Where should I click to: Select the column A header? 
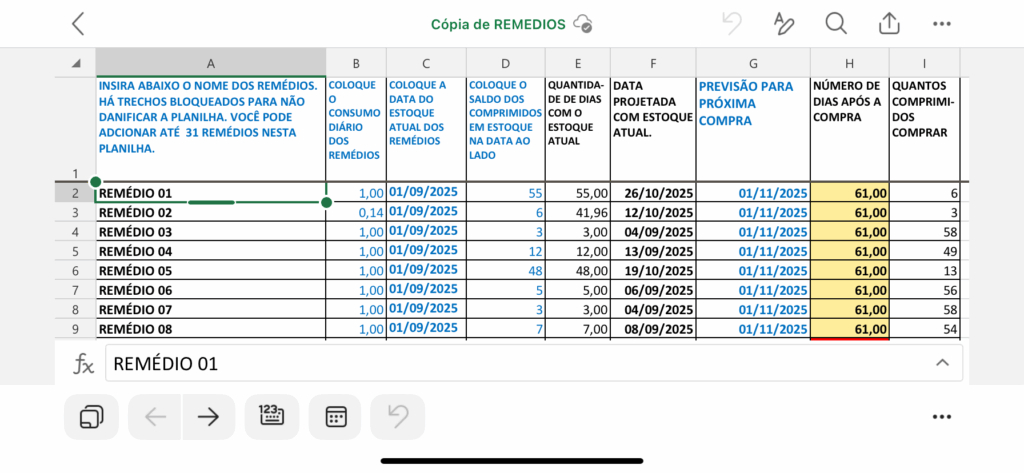[x=210, y=62]
